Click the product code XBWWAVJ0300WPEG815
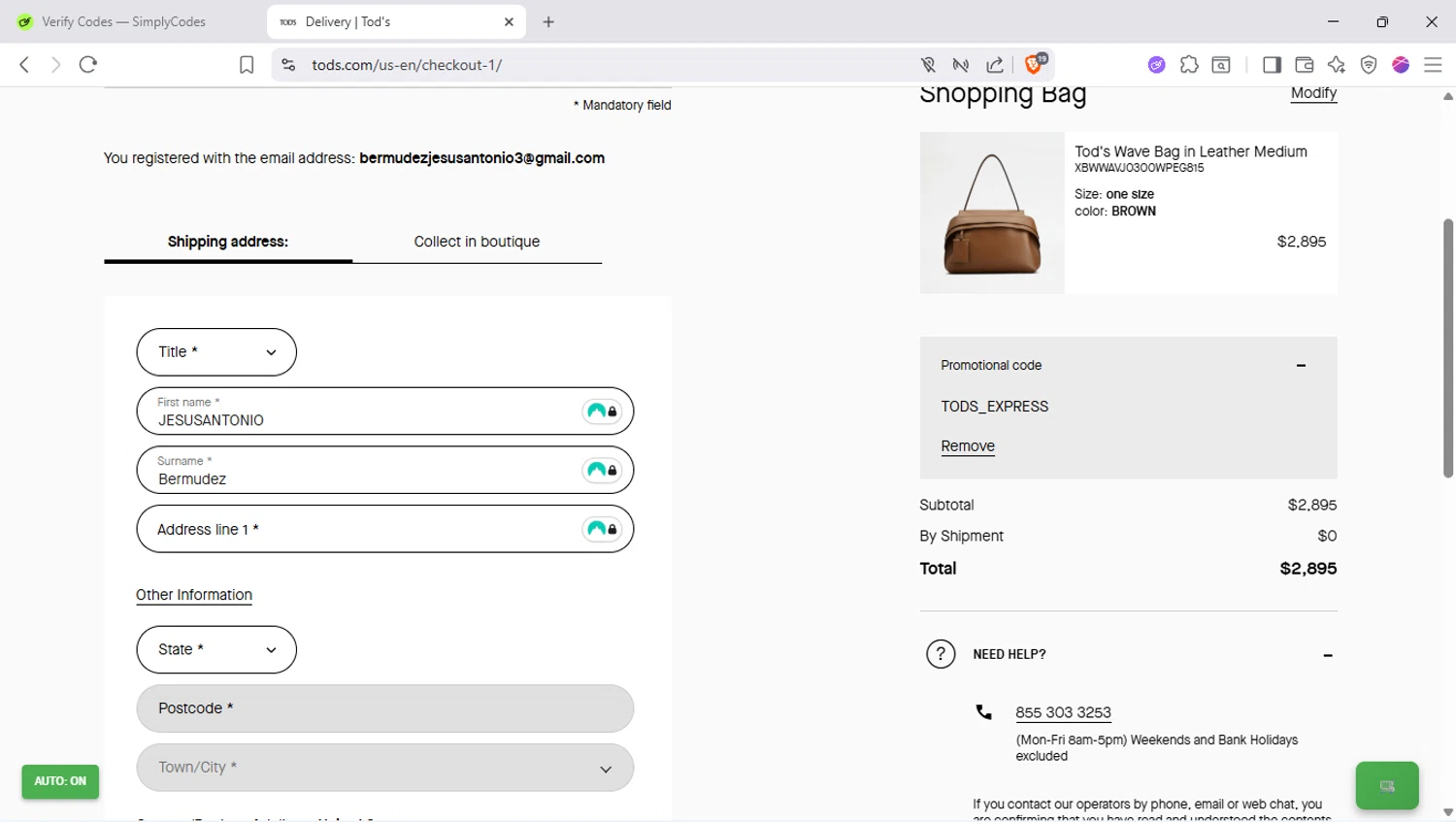This screenshot has height=822, width=1456. click(x=1140, y=168)
